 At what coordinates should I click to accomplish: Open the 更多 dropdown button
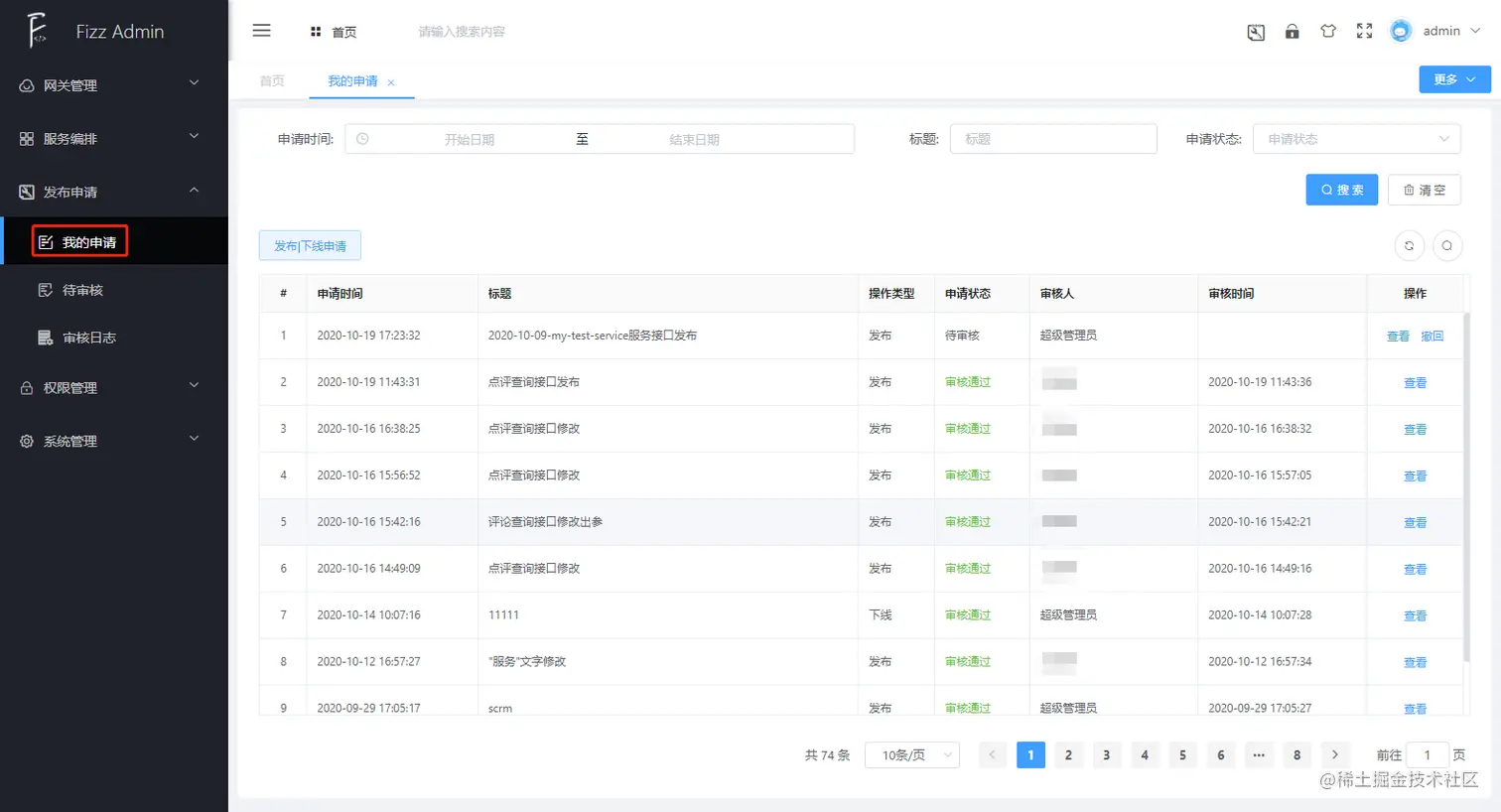coord(1454,79)
